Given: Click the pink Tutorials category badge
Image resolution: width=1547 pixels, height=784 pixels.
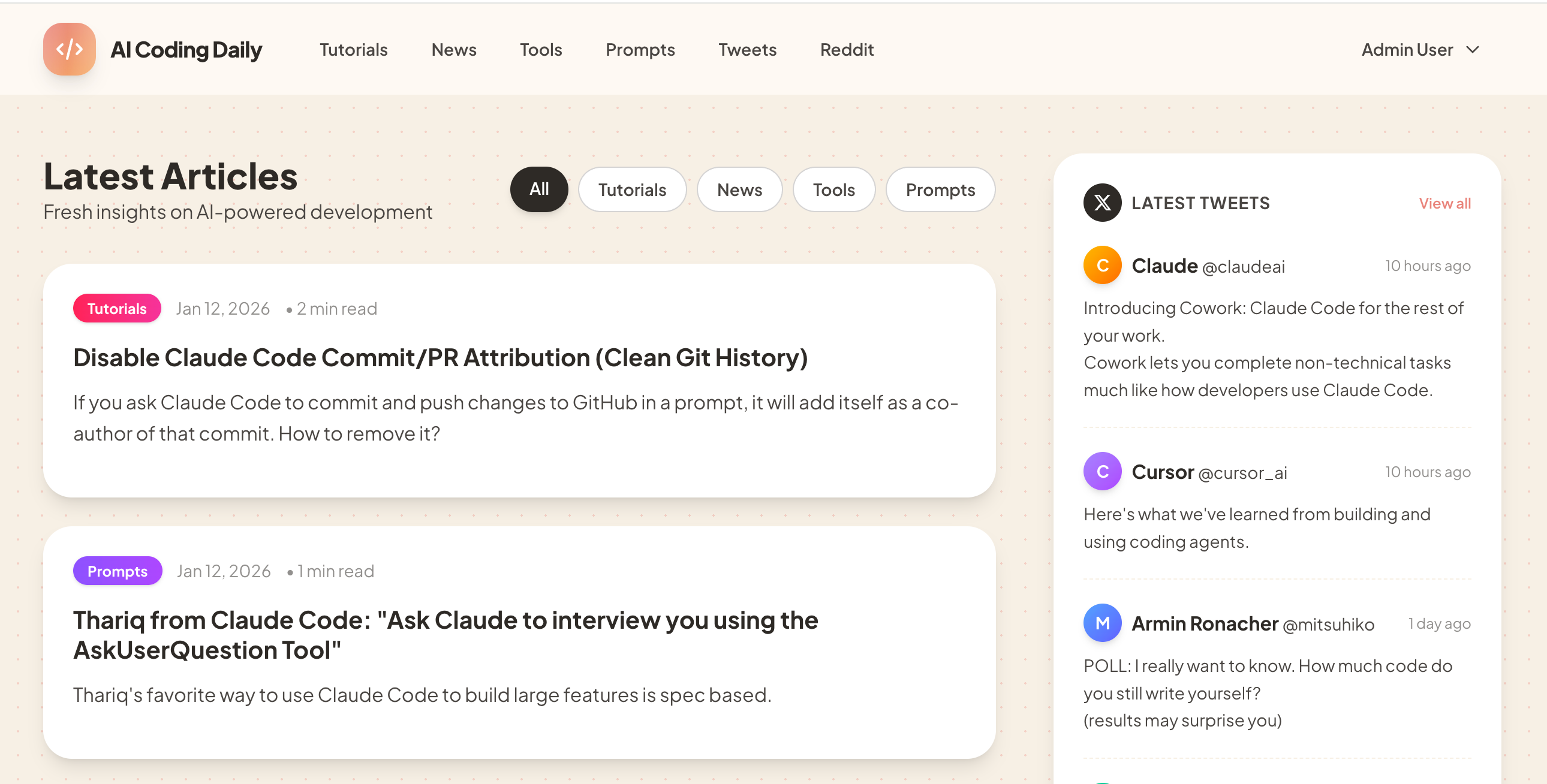Looking at the screenshot, I should tap(116, 309).
